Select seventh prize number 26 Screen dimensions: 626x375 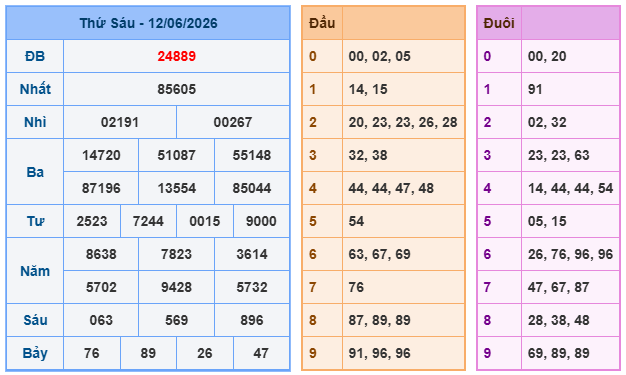pyautogui.click(x=205, y=353)
